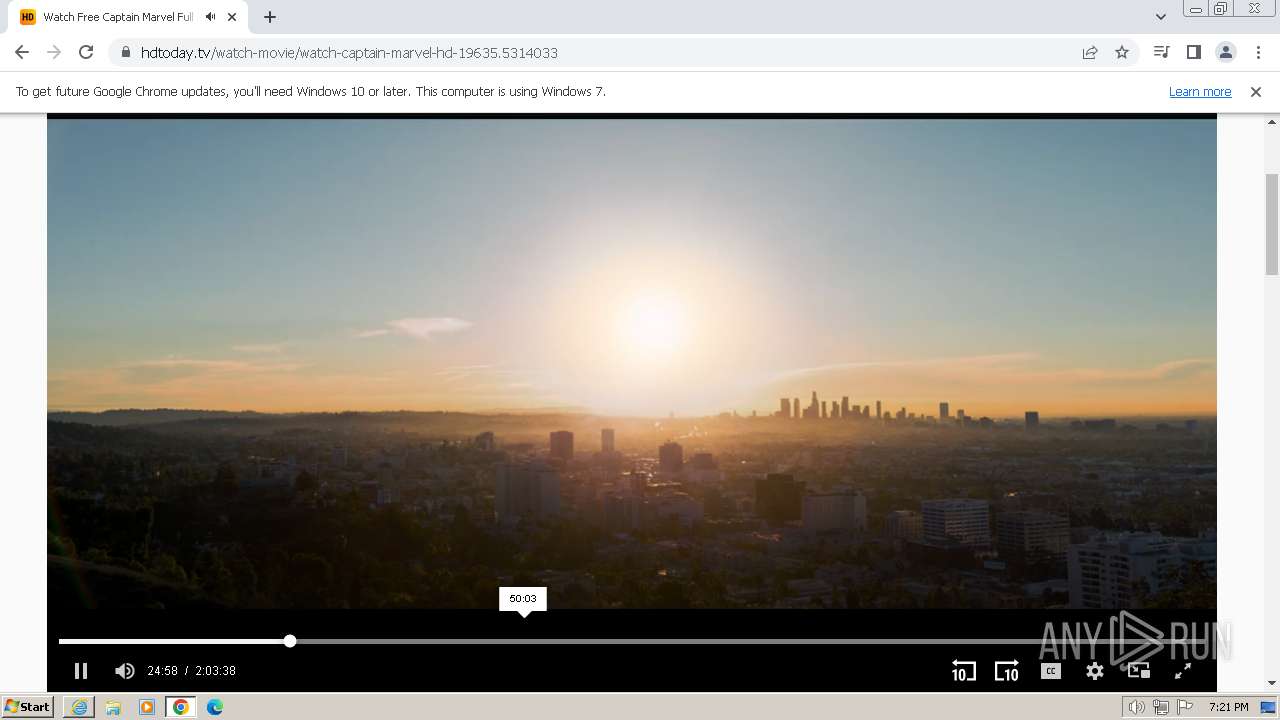Open the system tray volume control

pyautogui.click(x=1137, y=707)
